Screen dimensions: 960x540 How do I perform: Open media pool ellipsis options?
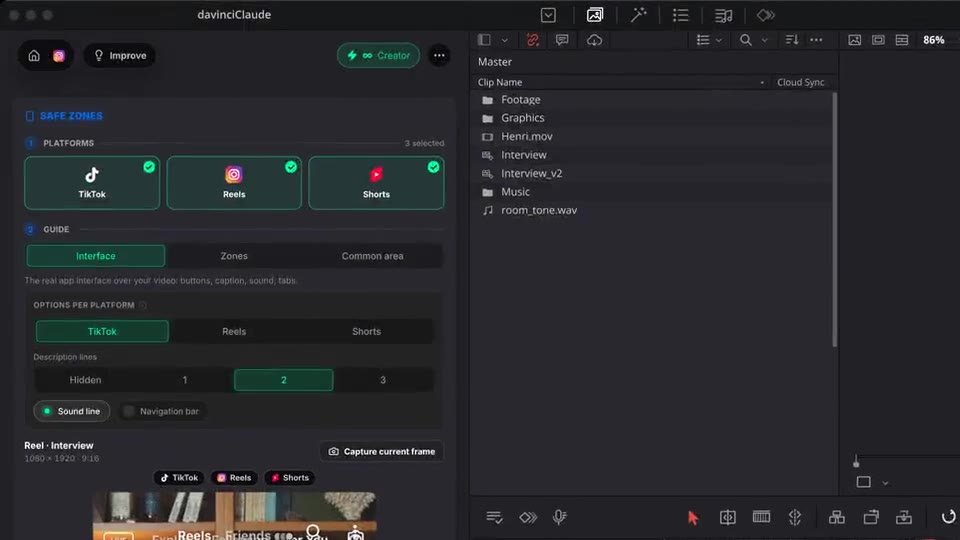point(816,40)
